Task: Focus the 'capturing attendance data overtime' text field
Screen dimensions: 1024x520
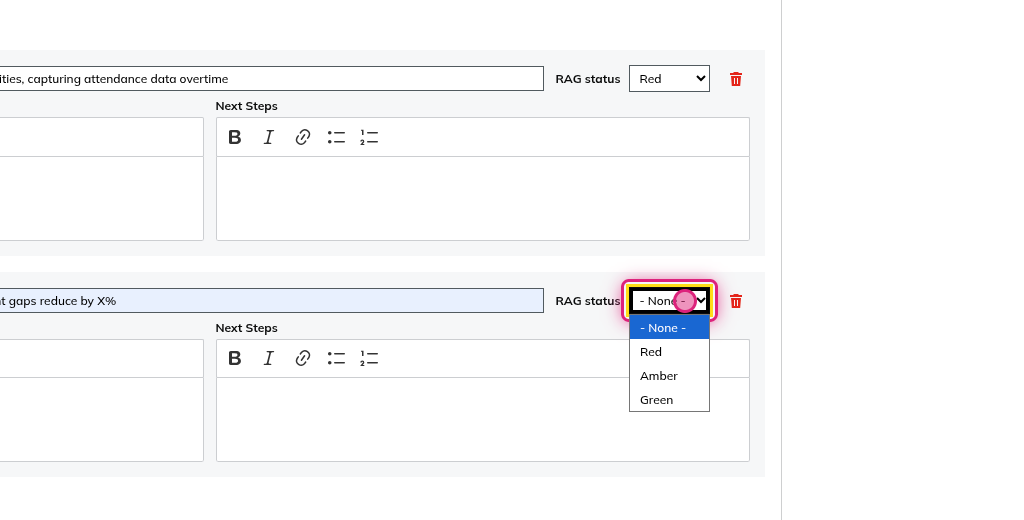Action: 272,78
